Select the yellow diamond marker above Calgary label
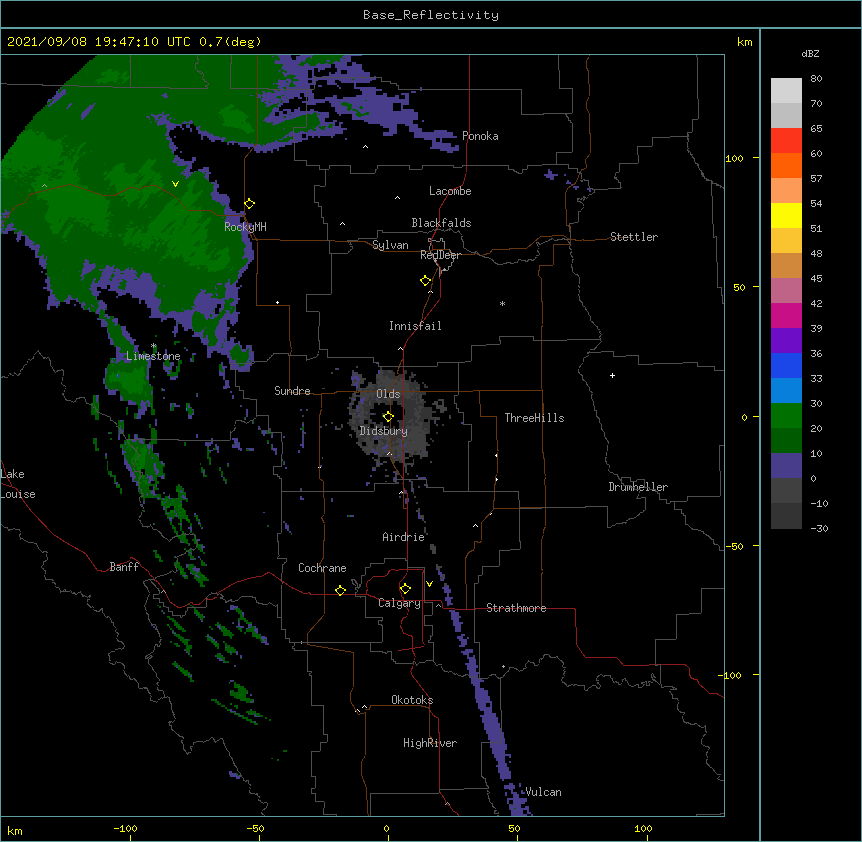The image size is (862, 842). click(405, 589)
